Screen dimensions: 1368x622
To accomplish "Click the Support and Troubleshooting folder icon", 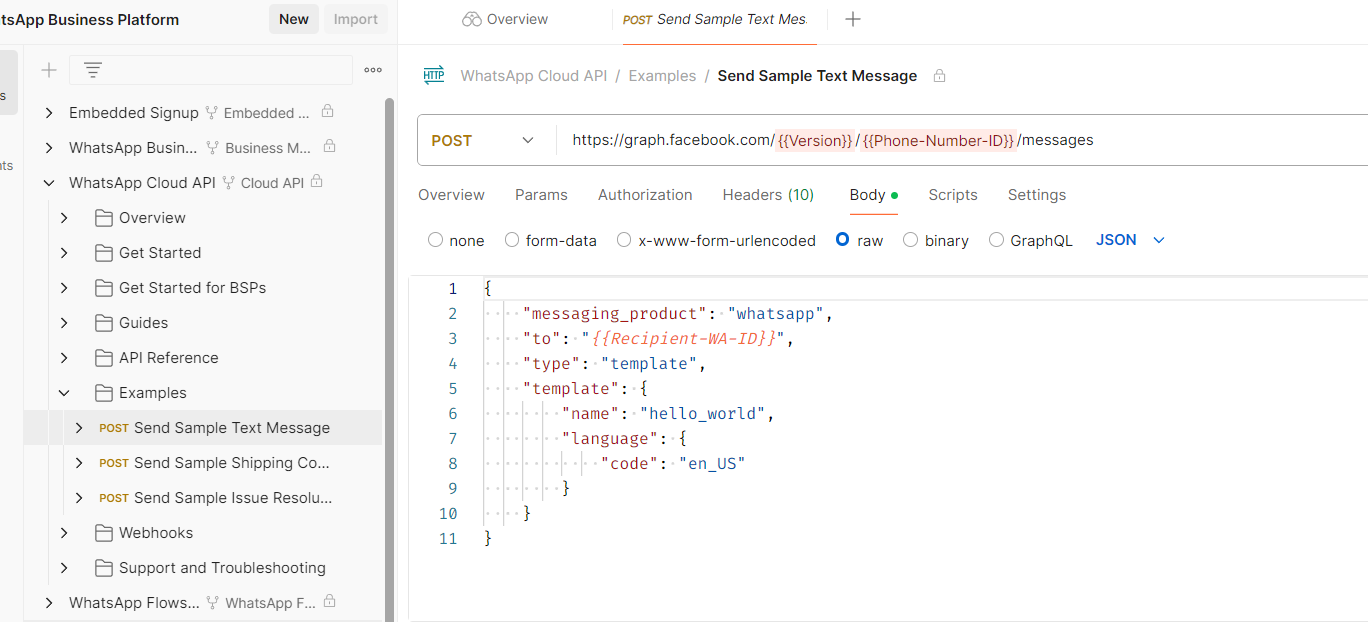I will pos(103,568).
